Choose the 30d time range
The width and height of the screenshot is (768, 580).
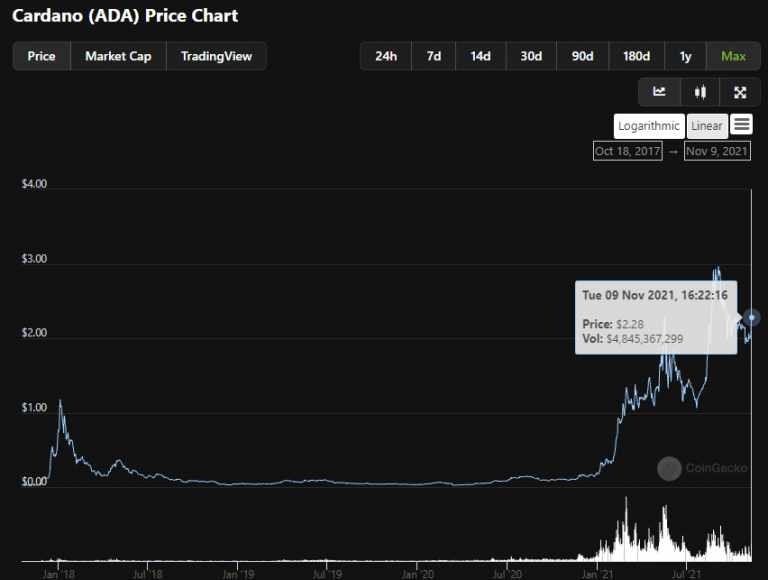[531, 56]
